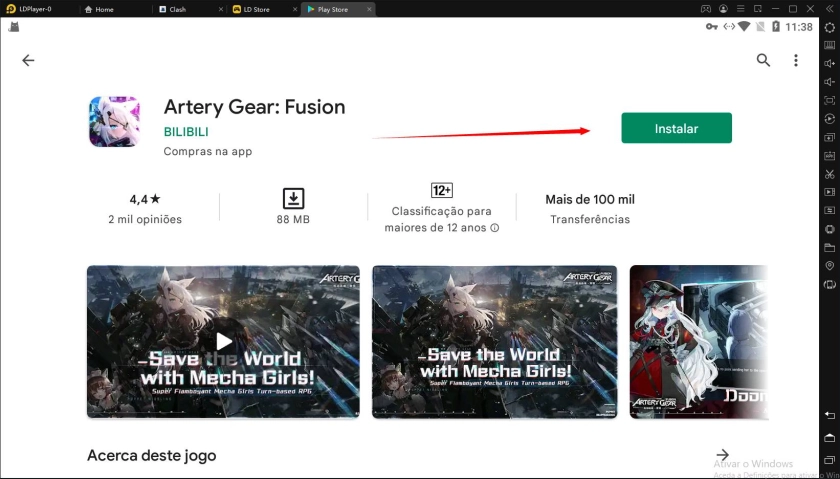Collapse sidebar with double chevron icon
840x479 pixels.
point(829,9)
